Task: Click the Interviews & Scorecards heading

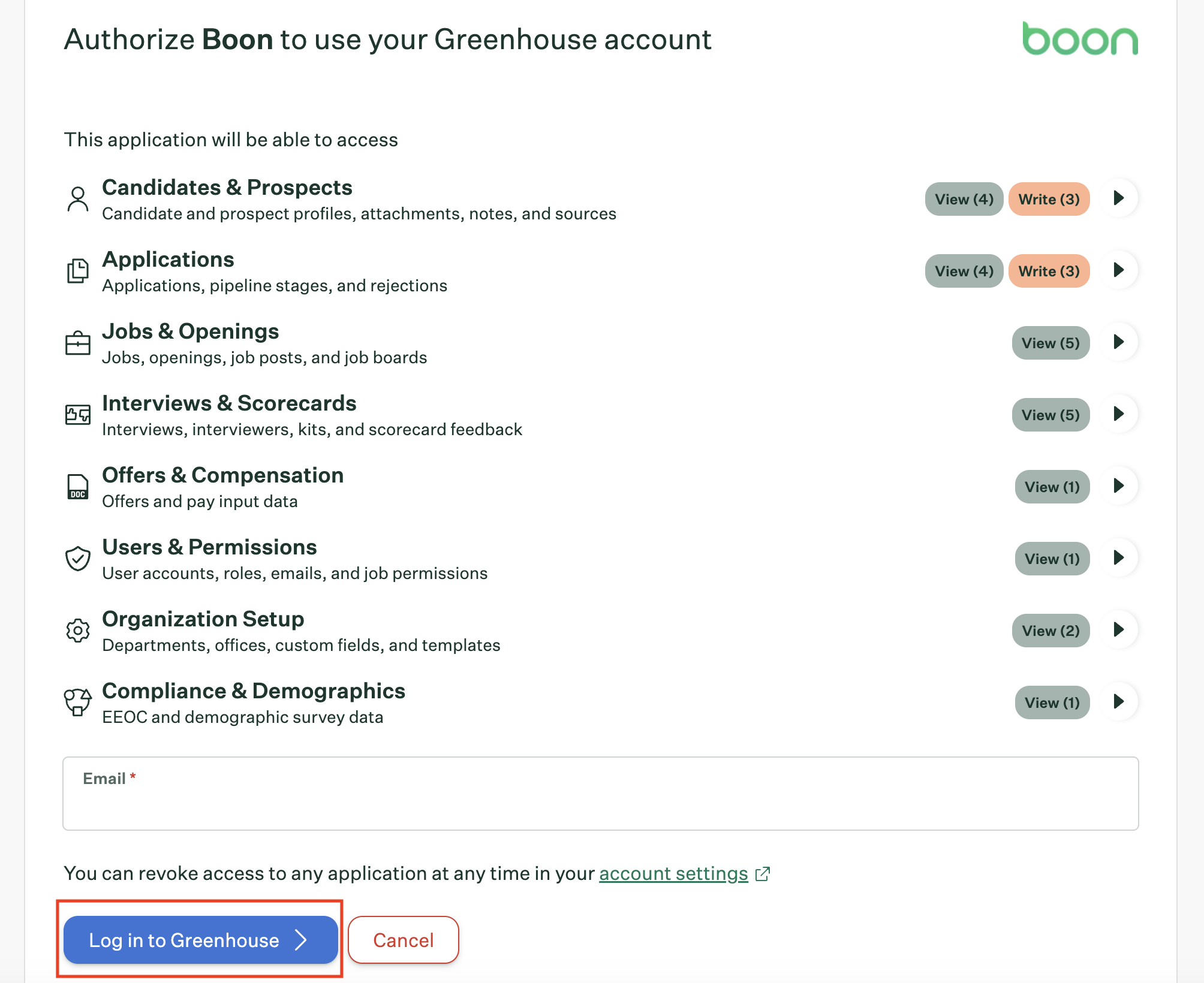Action: [229, 403]
